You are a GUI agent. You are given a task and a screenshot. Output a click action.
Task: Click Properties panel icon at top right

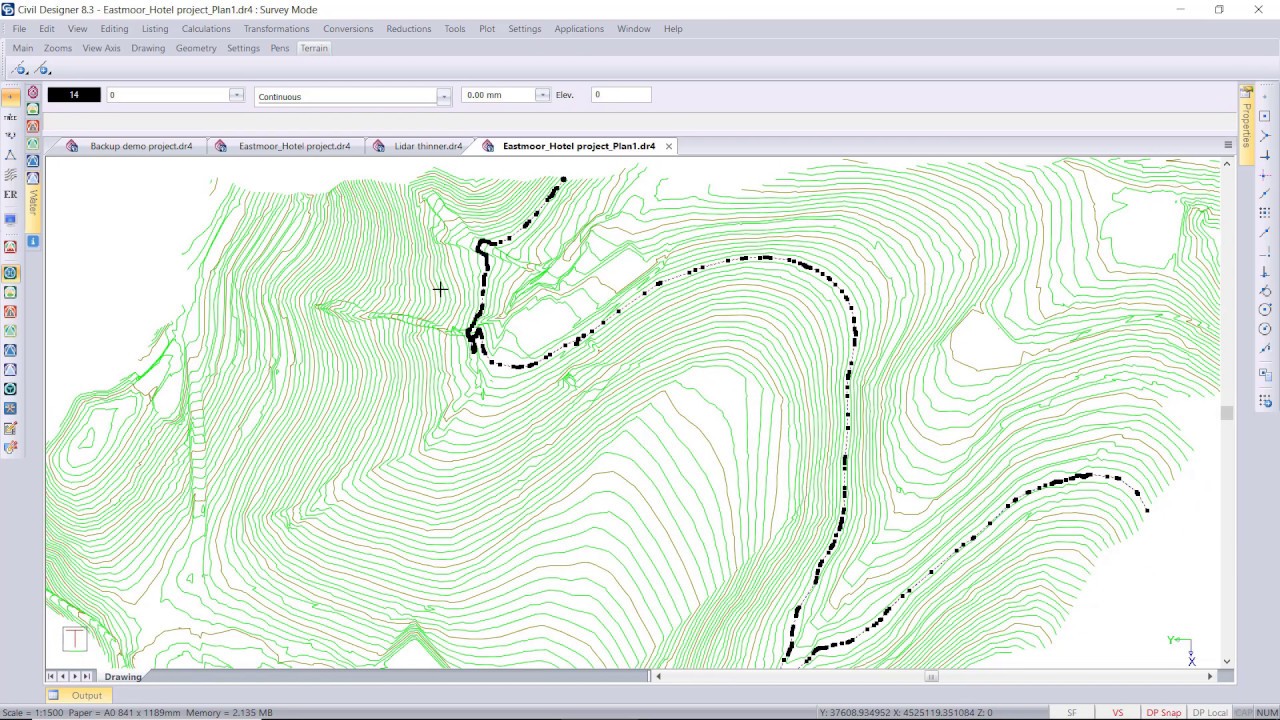1247,92
